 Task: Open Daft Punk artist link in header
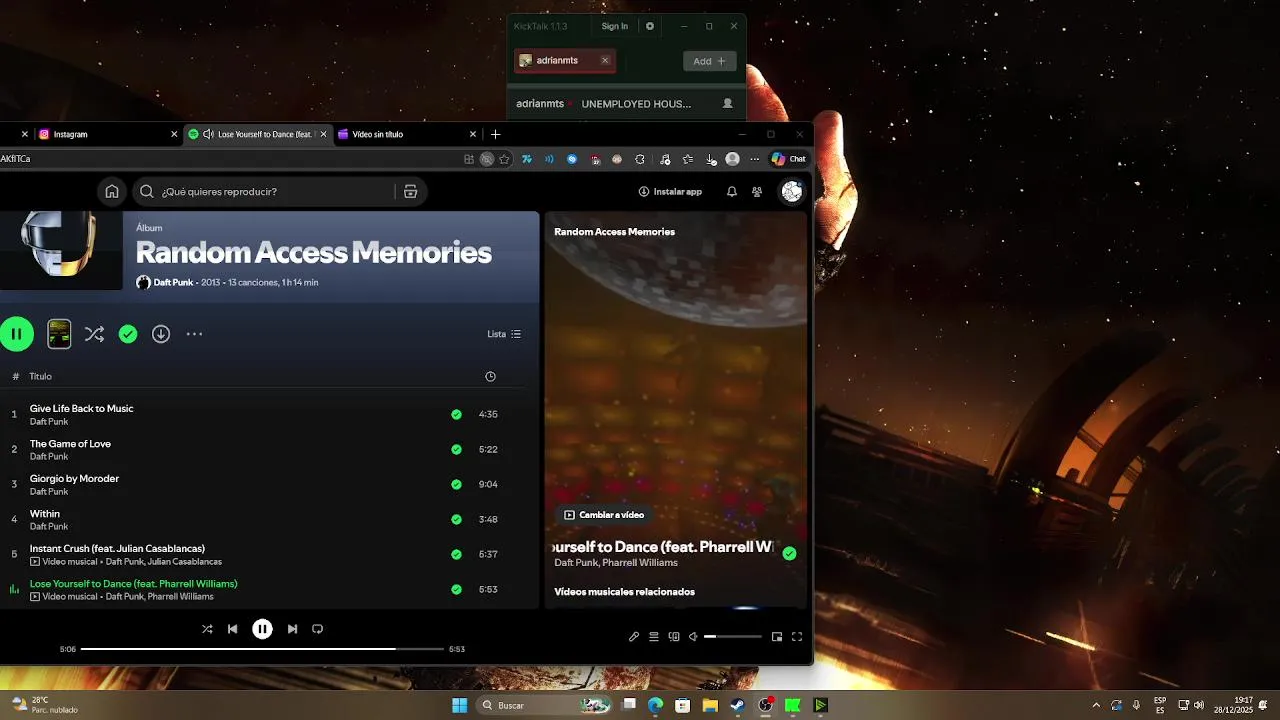click(173, 283)
